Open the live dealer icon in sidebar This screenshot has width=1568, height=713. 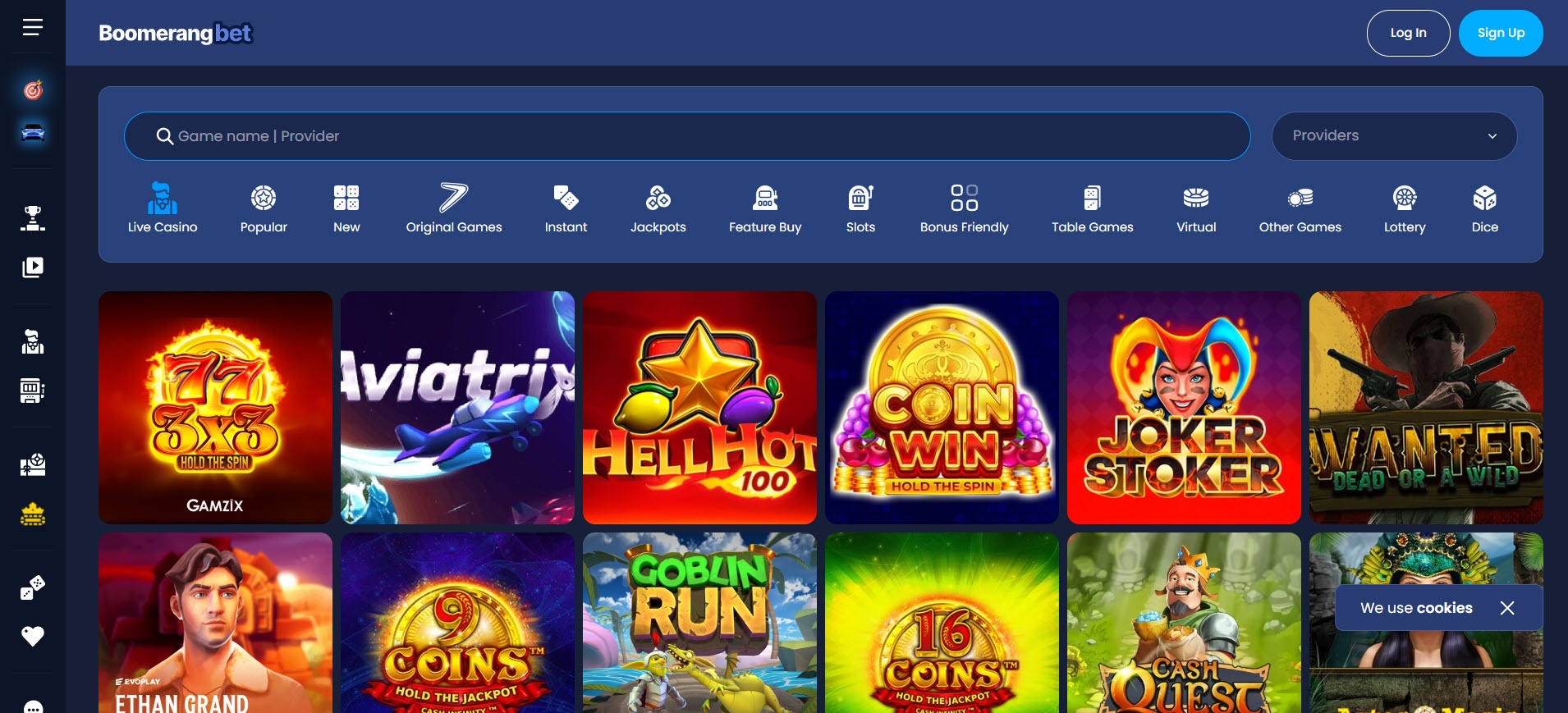[33, 341]
